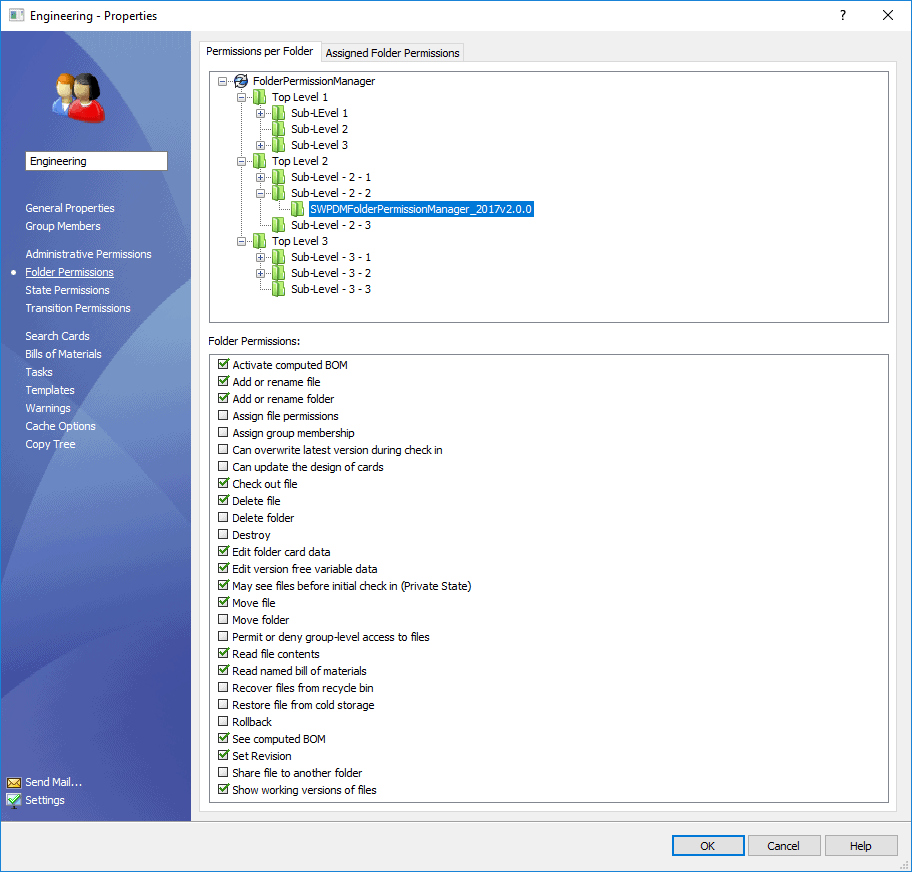Collapse the Top Level 1 node

pyautogui.click(x=241, y=97)
